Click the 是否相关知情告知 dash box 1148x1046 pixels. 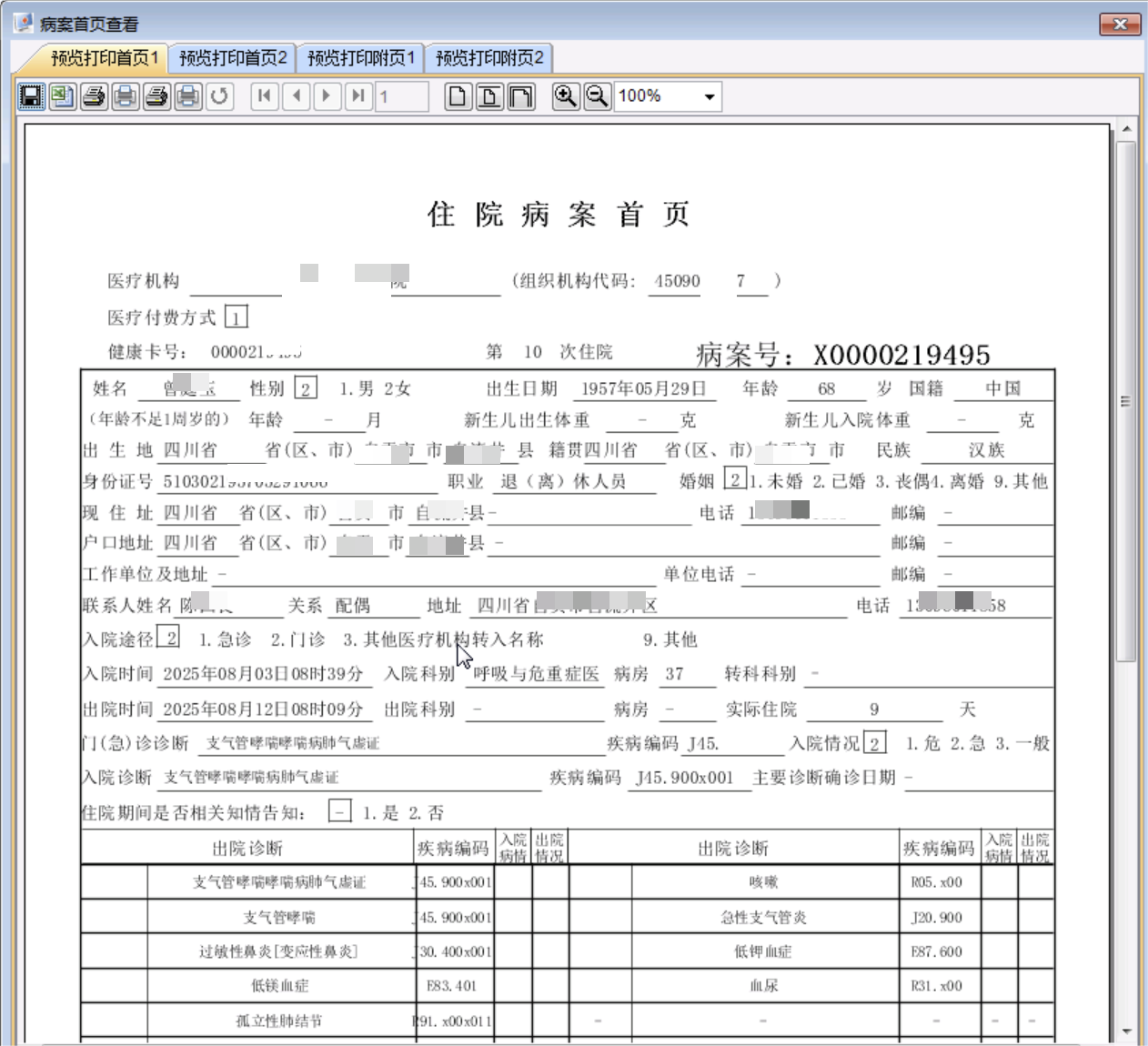(339, 811)
